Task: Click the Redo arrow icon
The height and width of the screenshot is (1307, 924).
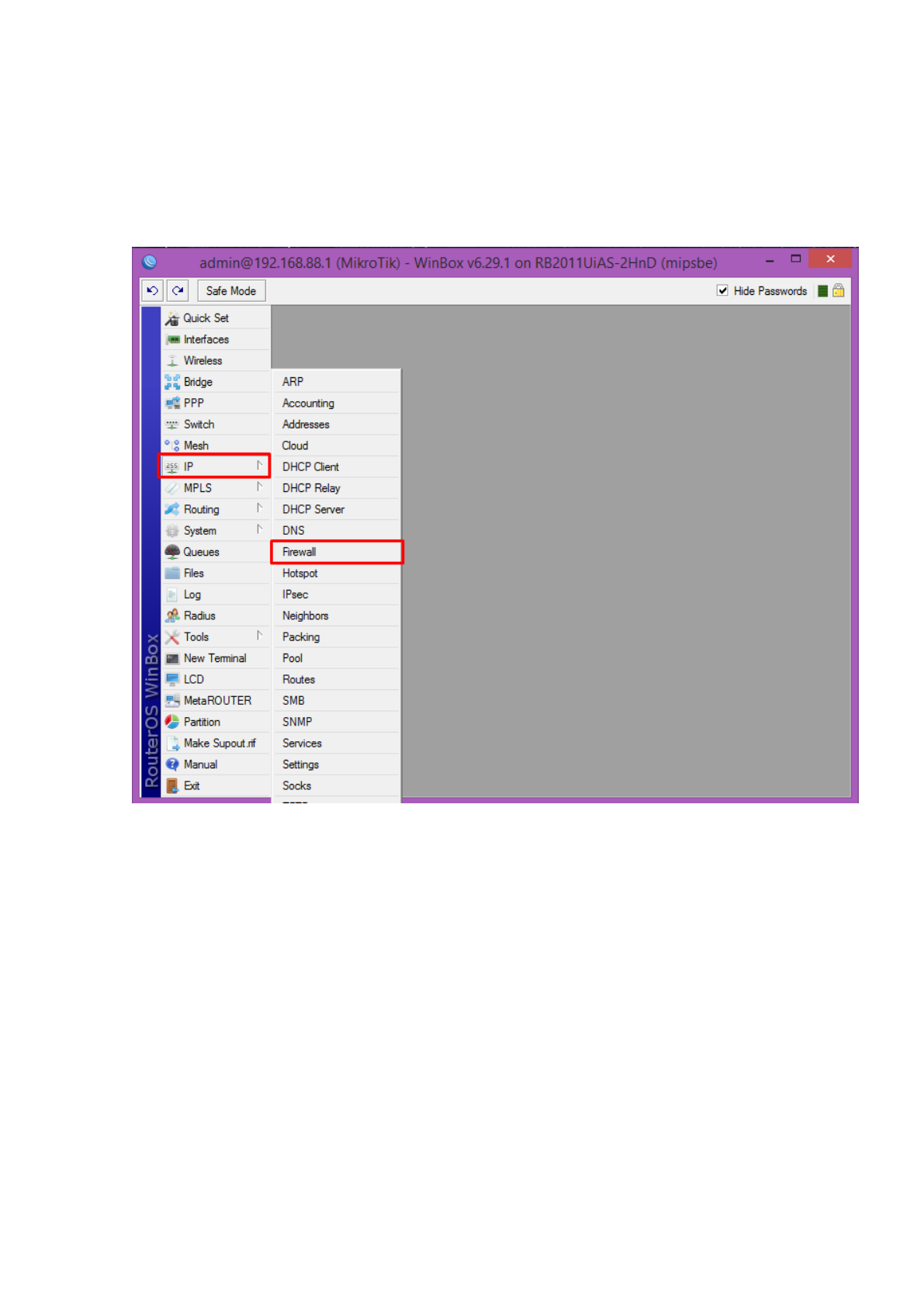Action: click(x=178, y=291)
